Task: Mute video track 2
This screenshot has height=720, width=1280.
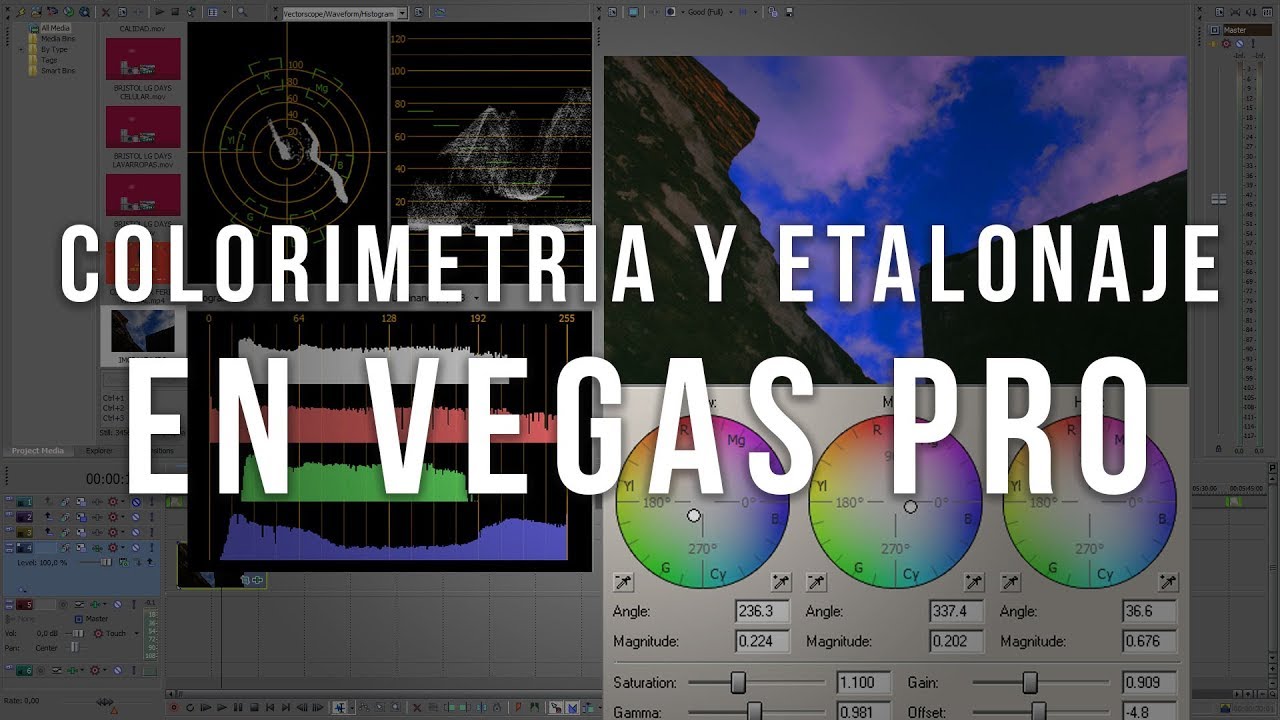Action: coord(136,517)
